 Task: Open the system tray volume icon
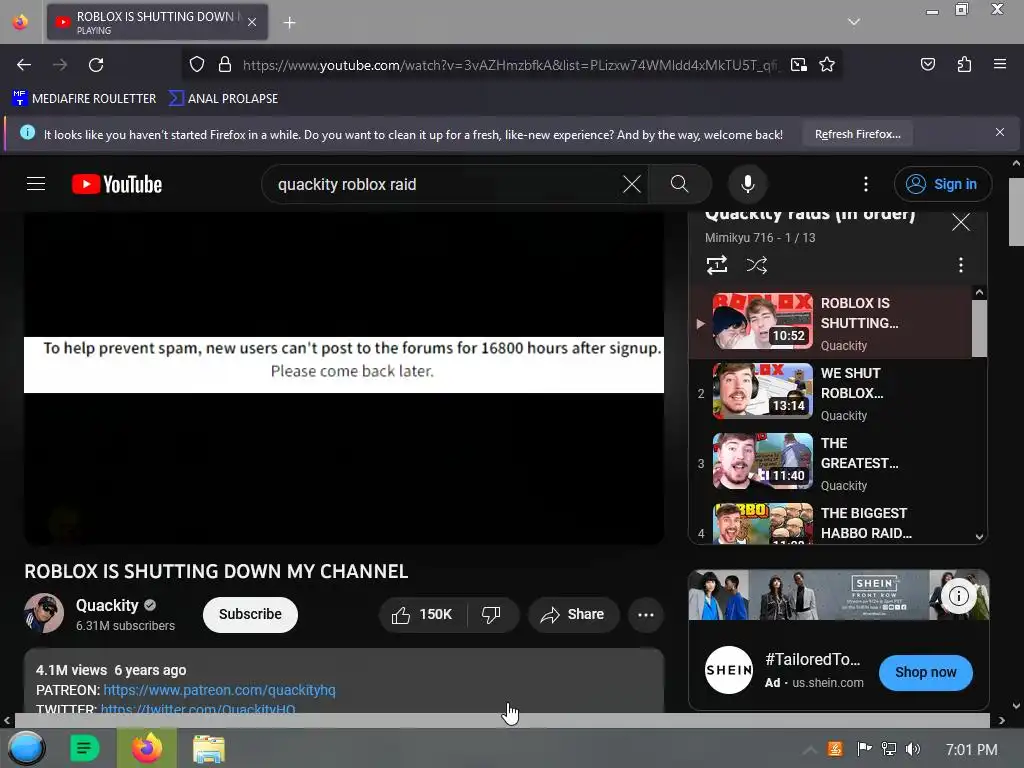(x=912, y=749)
